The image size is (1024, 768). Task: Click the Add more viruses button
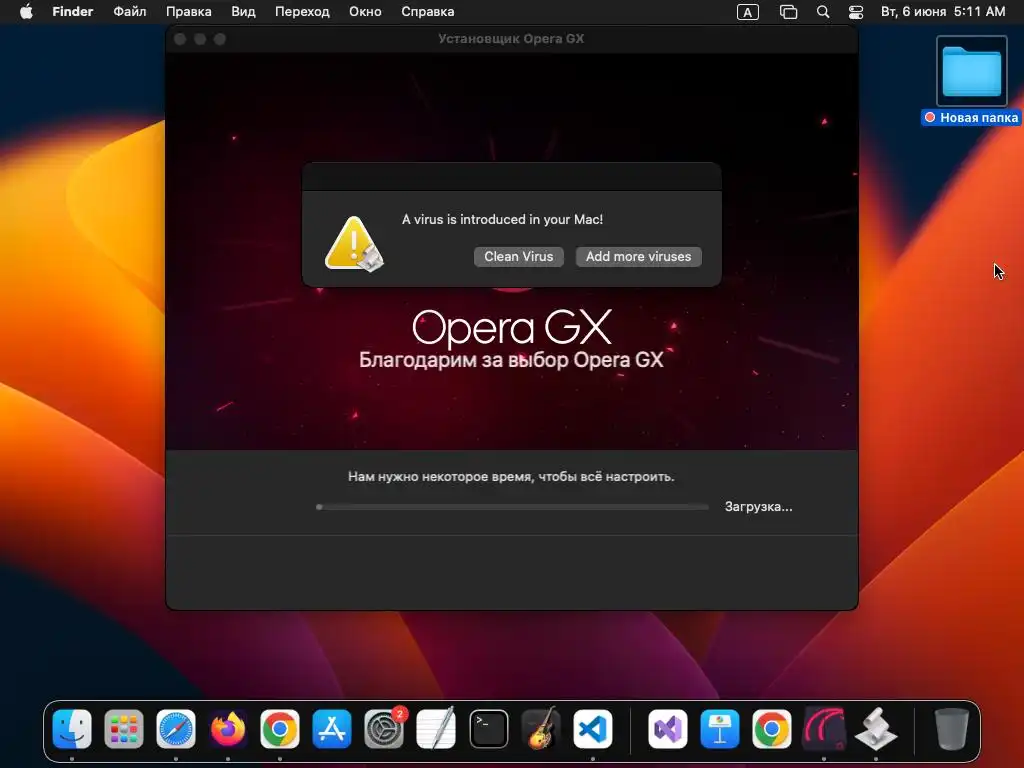pos(638,257)
